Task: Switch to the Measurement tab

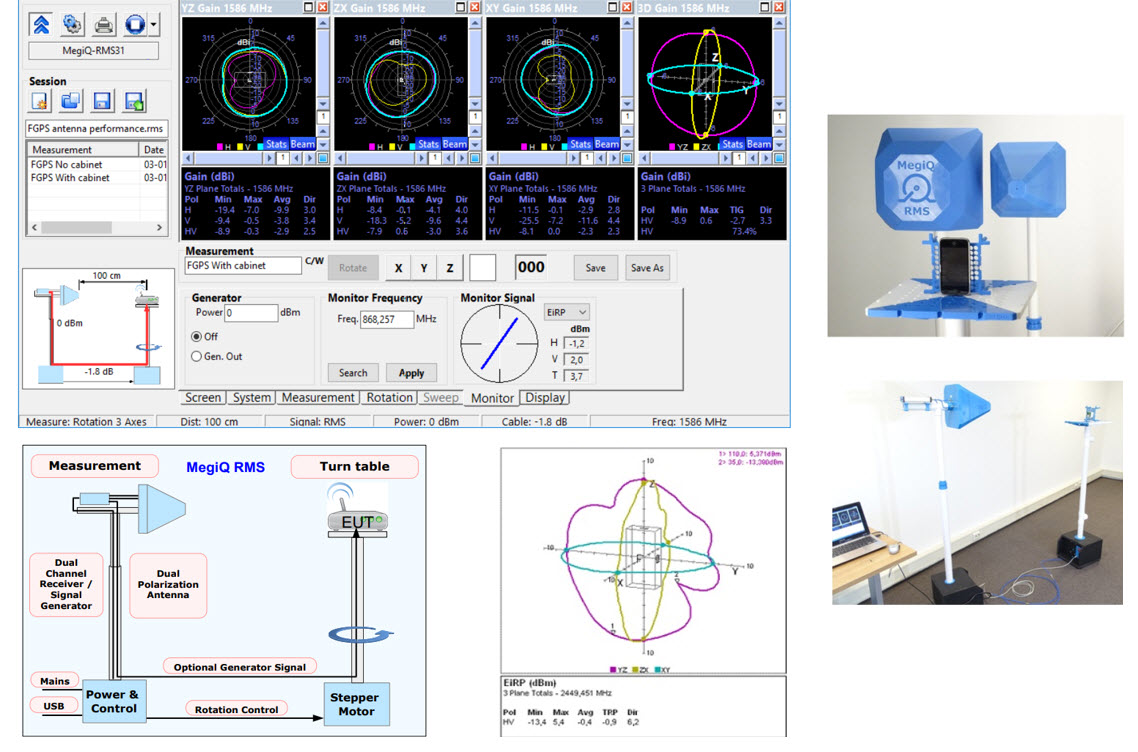Action: [x=318, y=398]
